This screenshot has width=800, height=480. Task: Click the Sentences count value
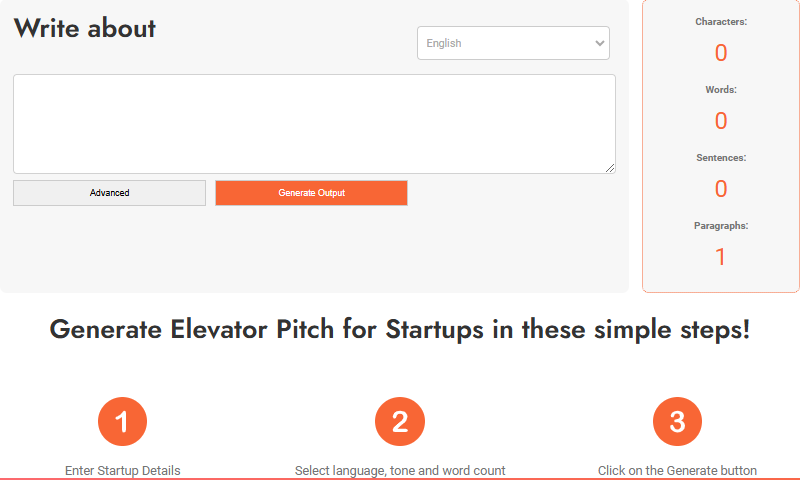click(721, 189)
